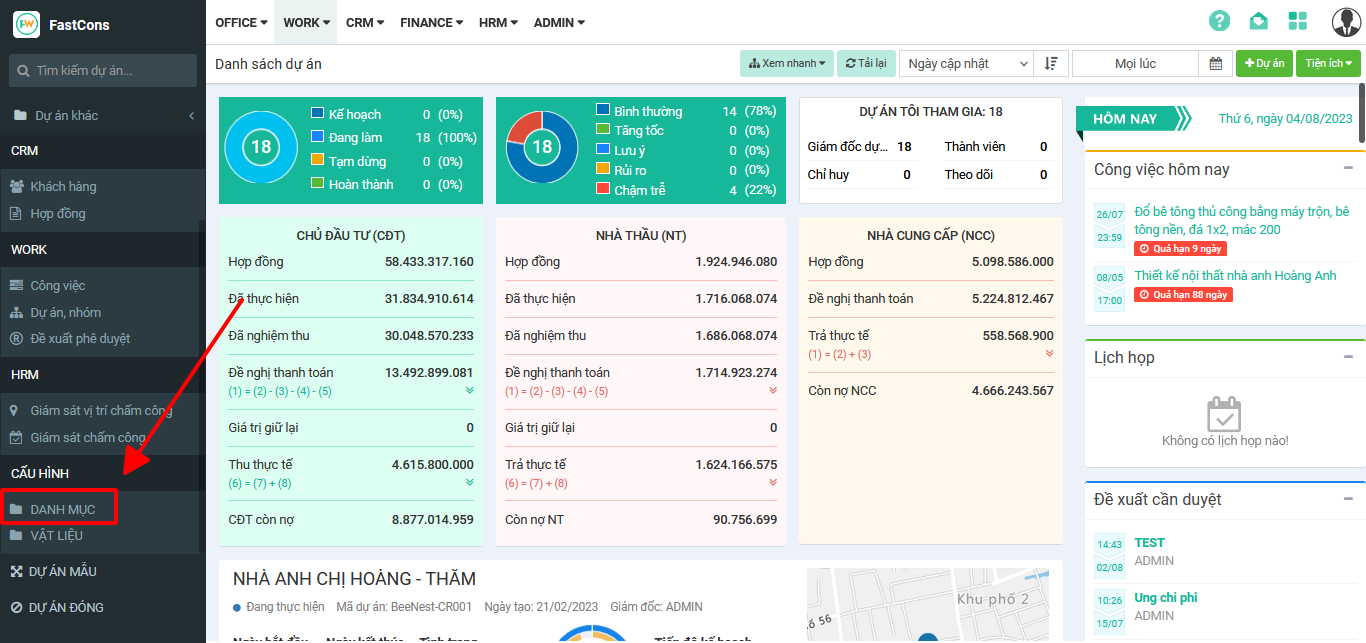This screenshot has width=1366, height=643.
Task: Click the FastCons logo icon
Action: click(26, 24)
